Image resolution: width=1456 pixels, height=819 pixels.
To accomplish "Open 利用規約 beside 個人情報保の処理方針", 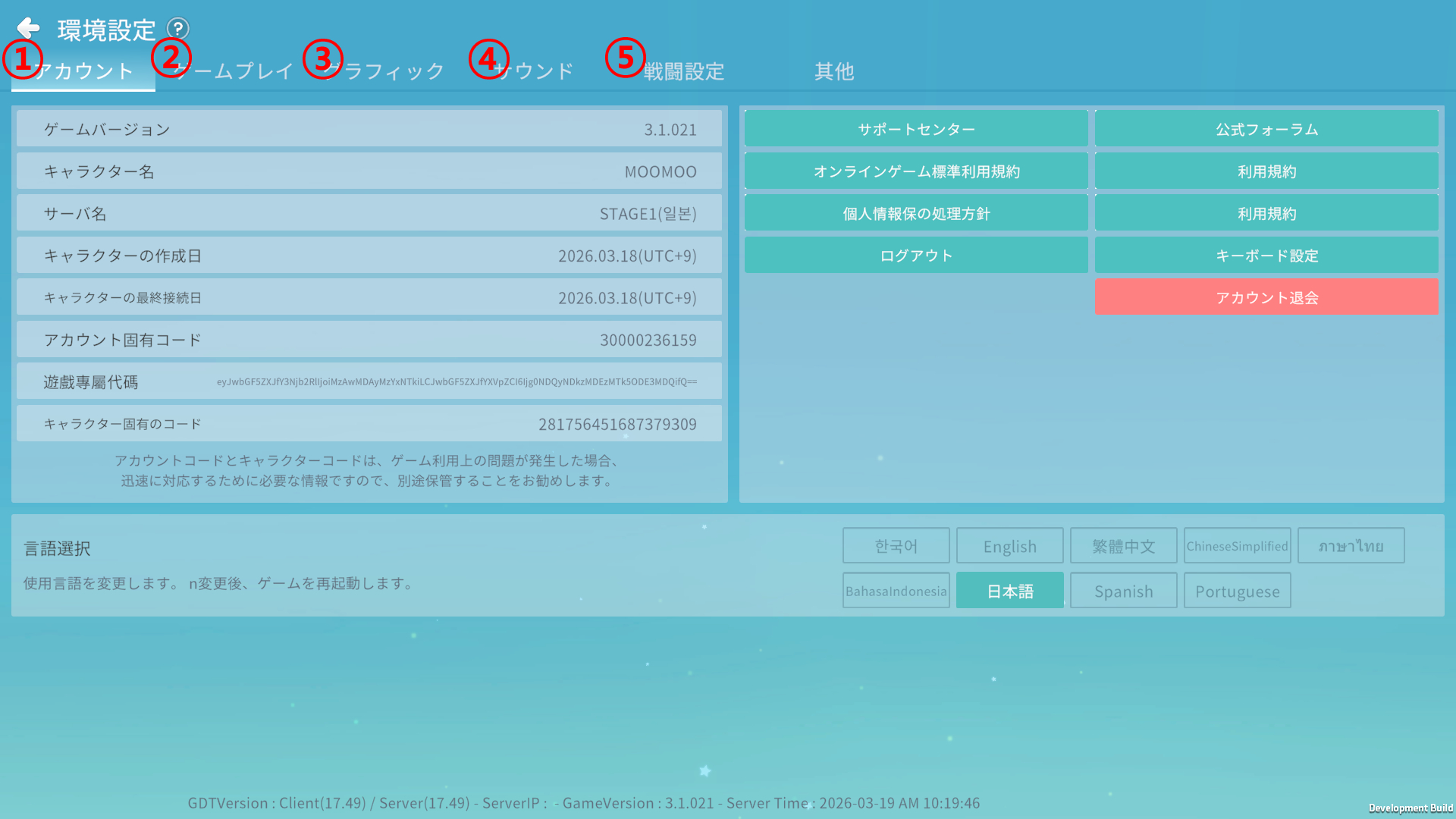I will tap(1266, 213).
